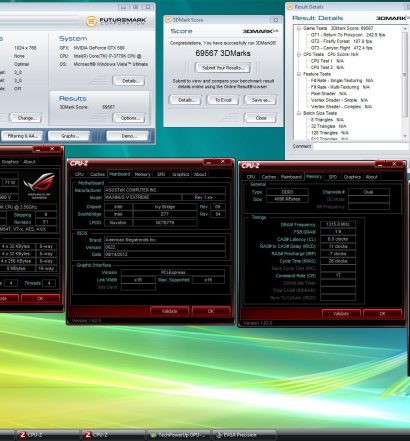Open Graphics tab in leftmost CPU-Z window
410x441 pixels.
[x=10, y=162]
